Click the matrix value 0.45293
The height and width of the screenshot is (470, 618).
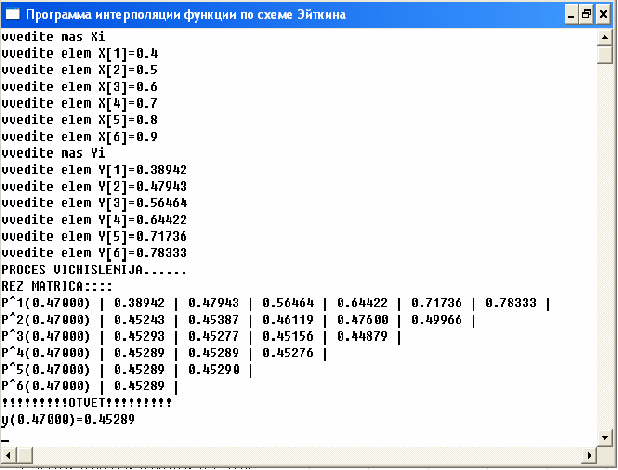(139, 336)
